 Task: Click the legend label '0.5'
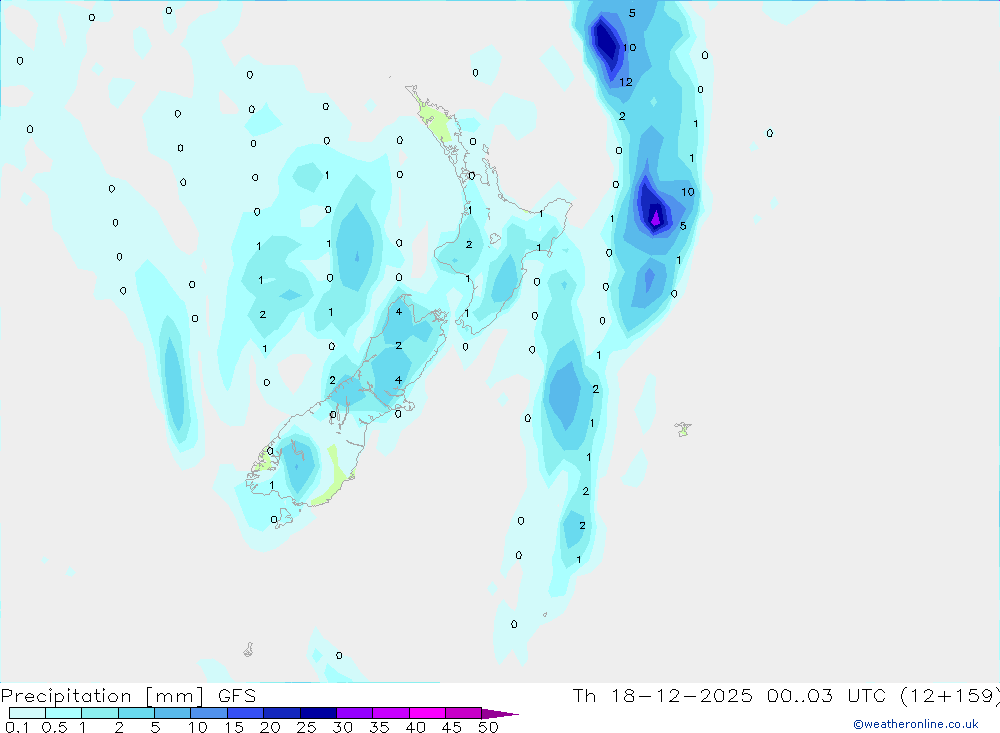[x=55, y=727]
